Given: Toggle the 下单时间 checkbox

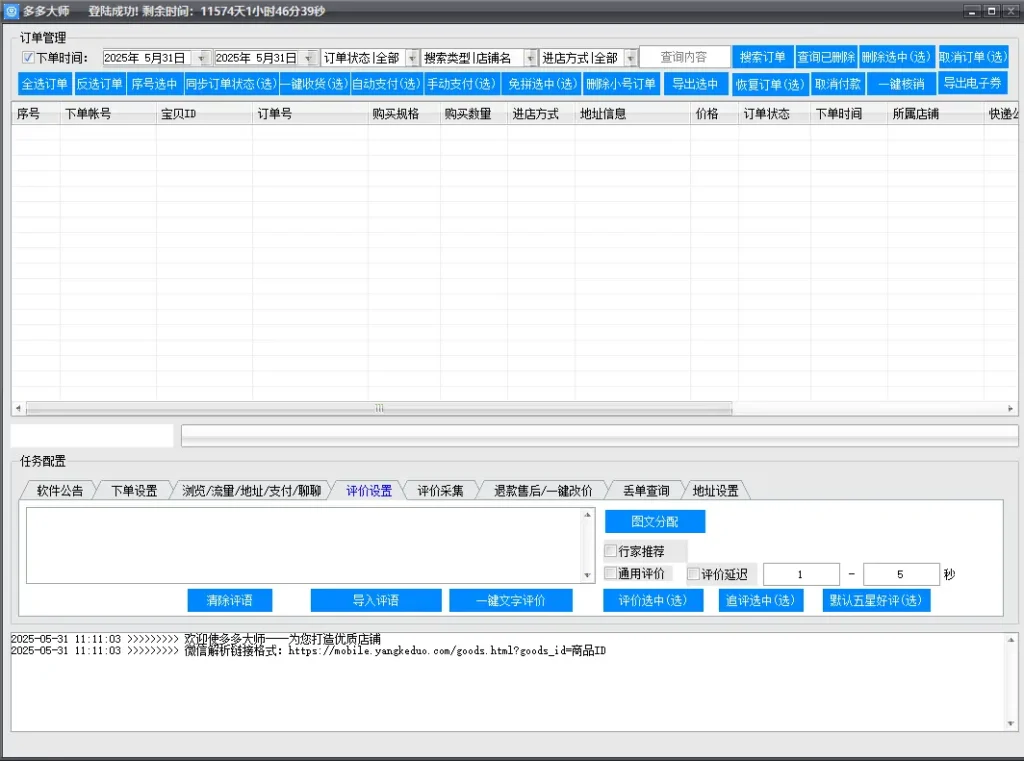Looking at the screenshot, I should pos(28,57).
